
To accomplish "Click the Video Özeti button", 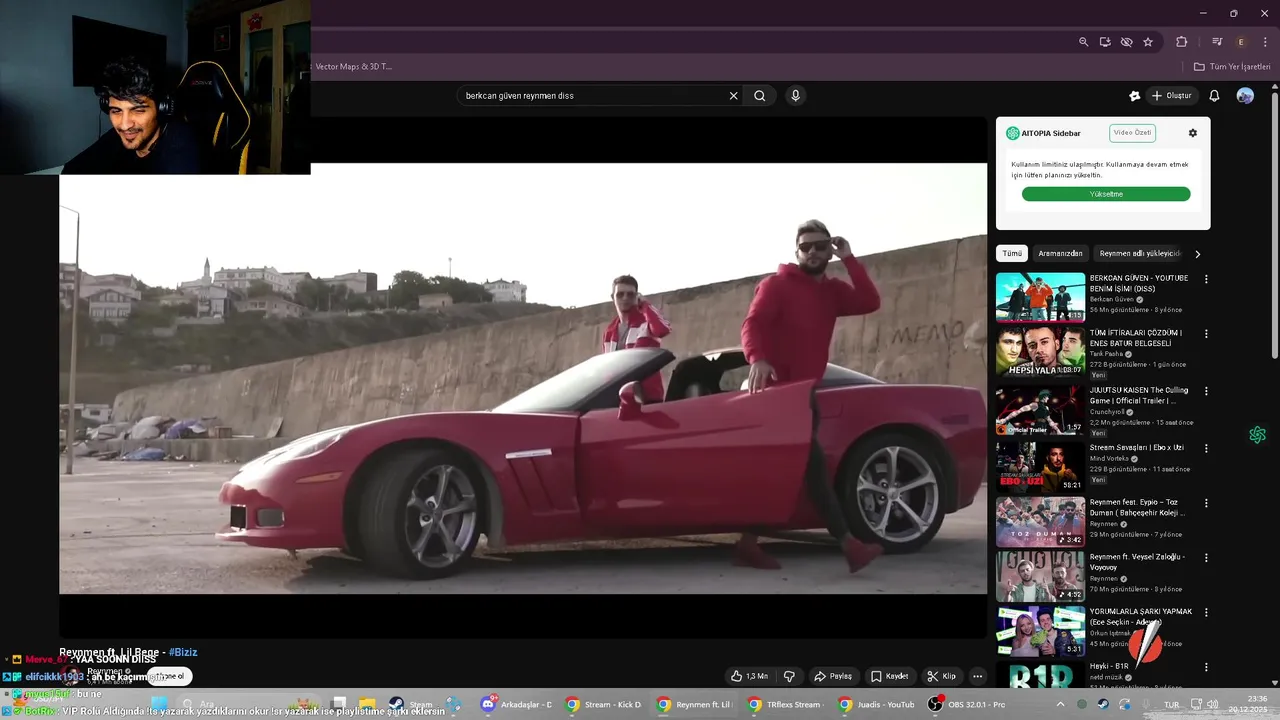I will click(1132, 133).
